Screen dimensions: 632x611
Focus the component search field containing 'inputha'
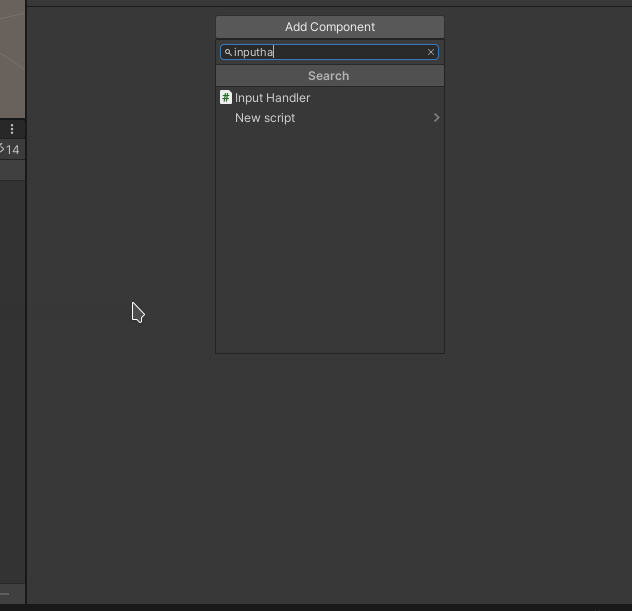coord(329,52)
